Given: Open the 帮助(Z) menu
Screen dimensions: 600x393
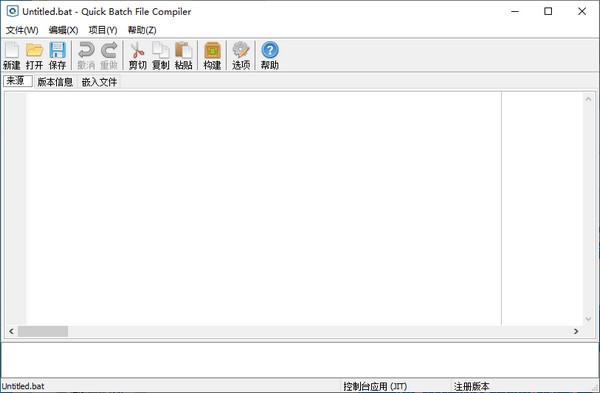Looking at the screenshot, I should (142, 30).
